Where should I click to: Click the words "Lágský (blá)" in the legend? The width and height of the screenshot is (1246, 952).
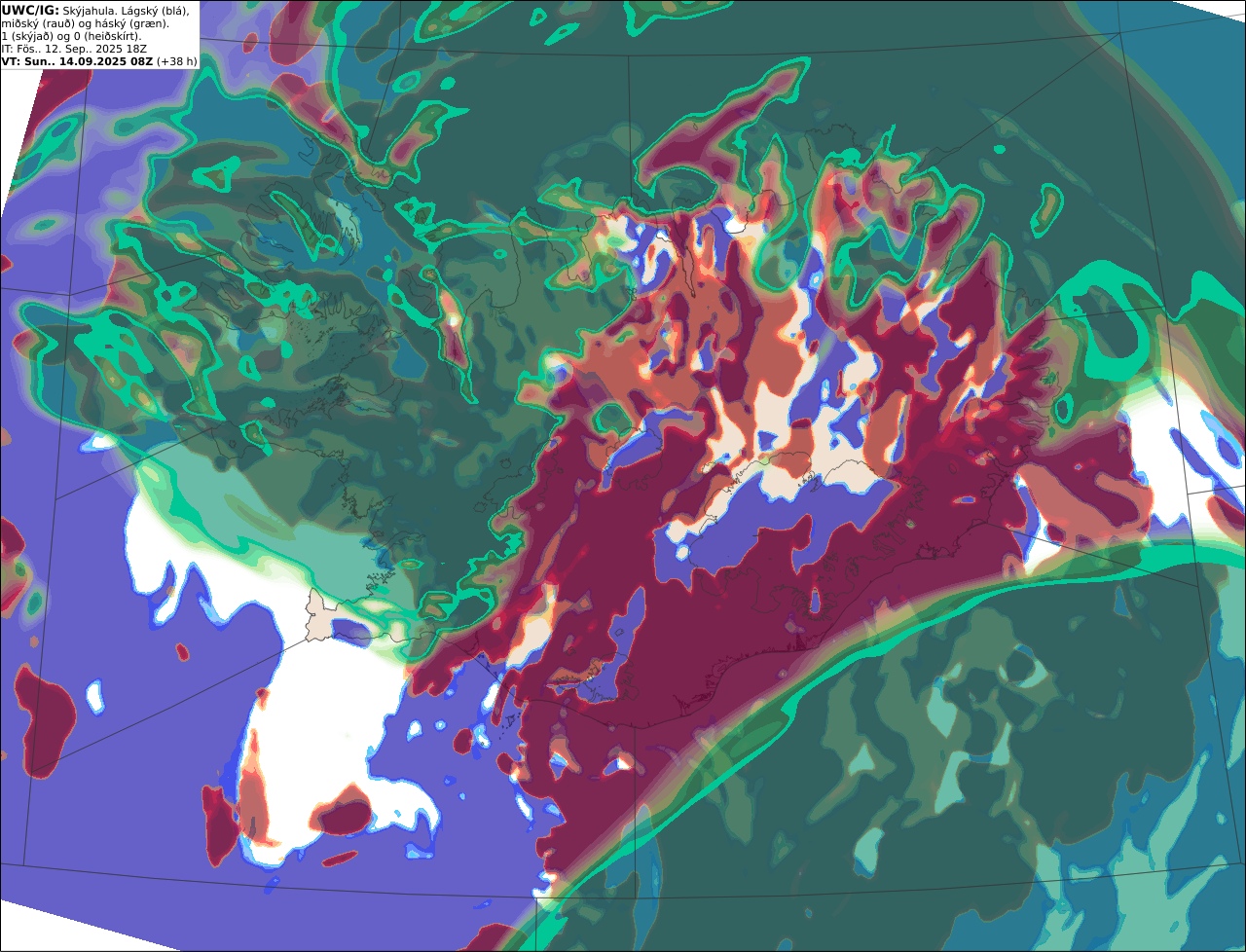click(155, 10)
